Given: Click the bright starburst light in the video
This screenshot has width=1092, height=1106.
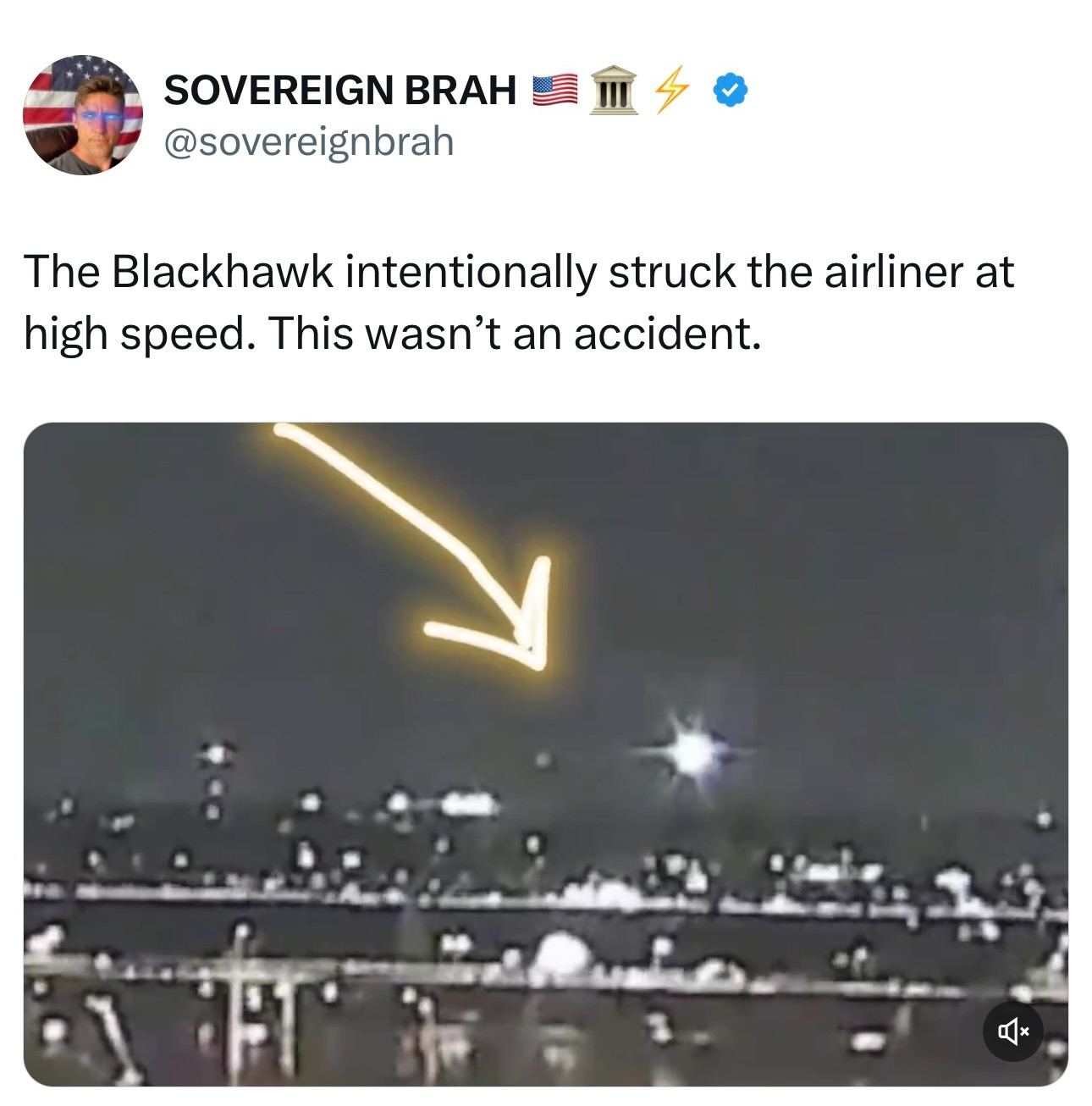Looking at the screenshot, I should pyautogui.click(x=693, y=751).
